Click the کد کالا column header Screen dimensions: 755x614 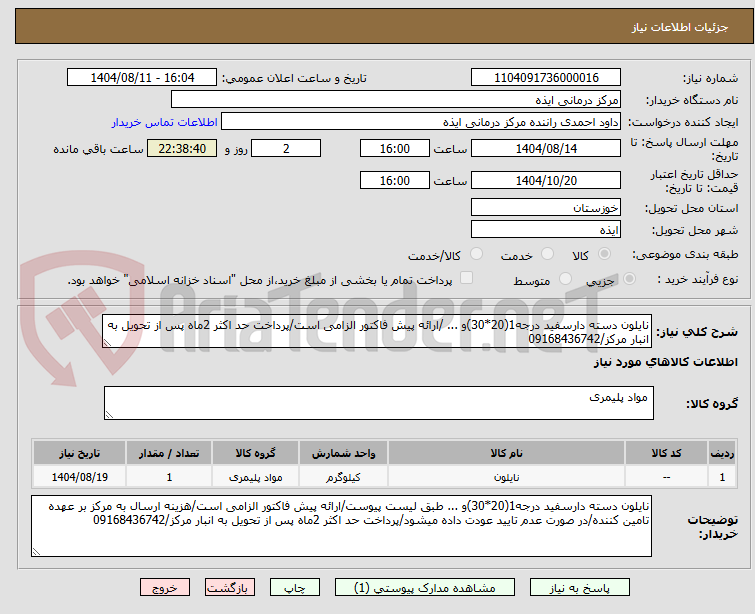click(666, 453)
